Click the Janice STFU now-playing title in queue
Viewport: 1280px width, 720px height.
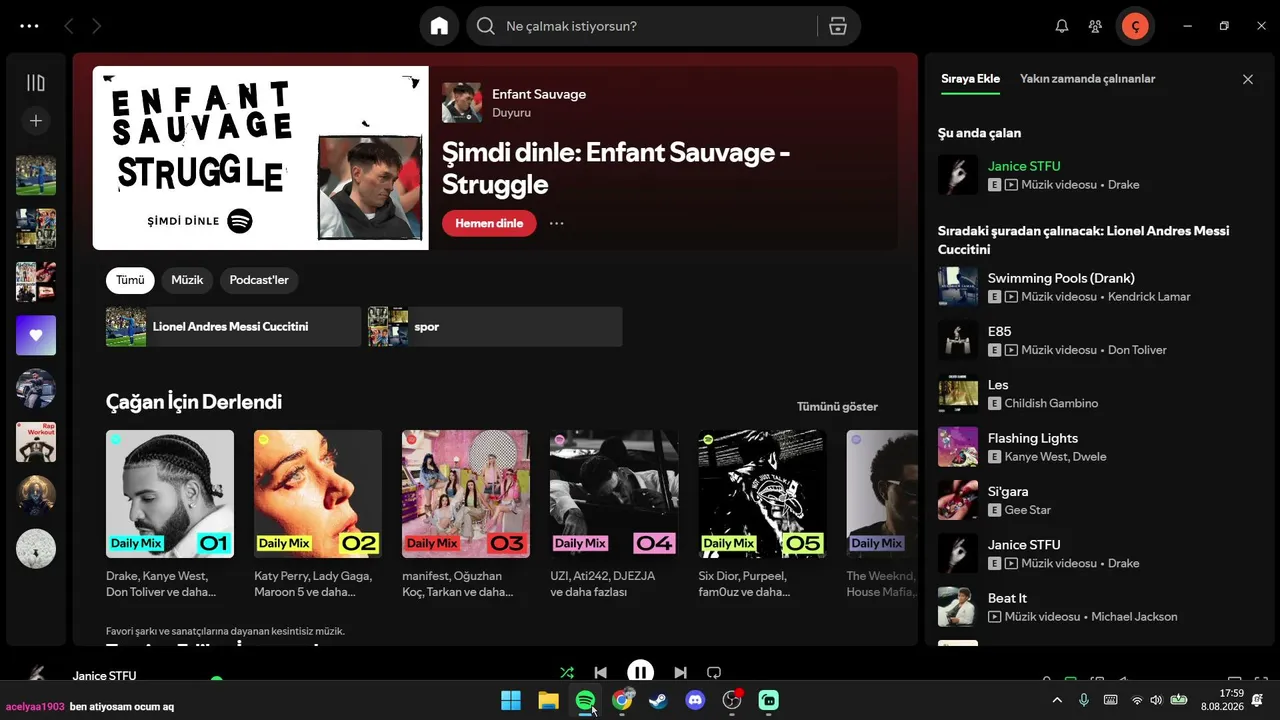click(x=1024, y=166)
